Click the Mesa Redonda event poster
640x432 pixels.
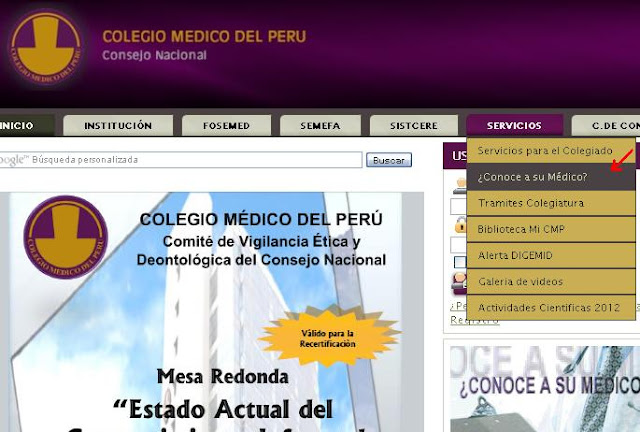click(211, 312)
